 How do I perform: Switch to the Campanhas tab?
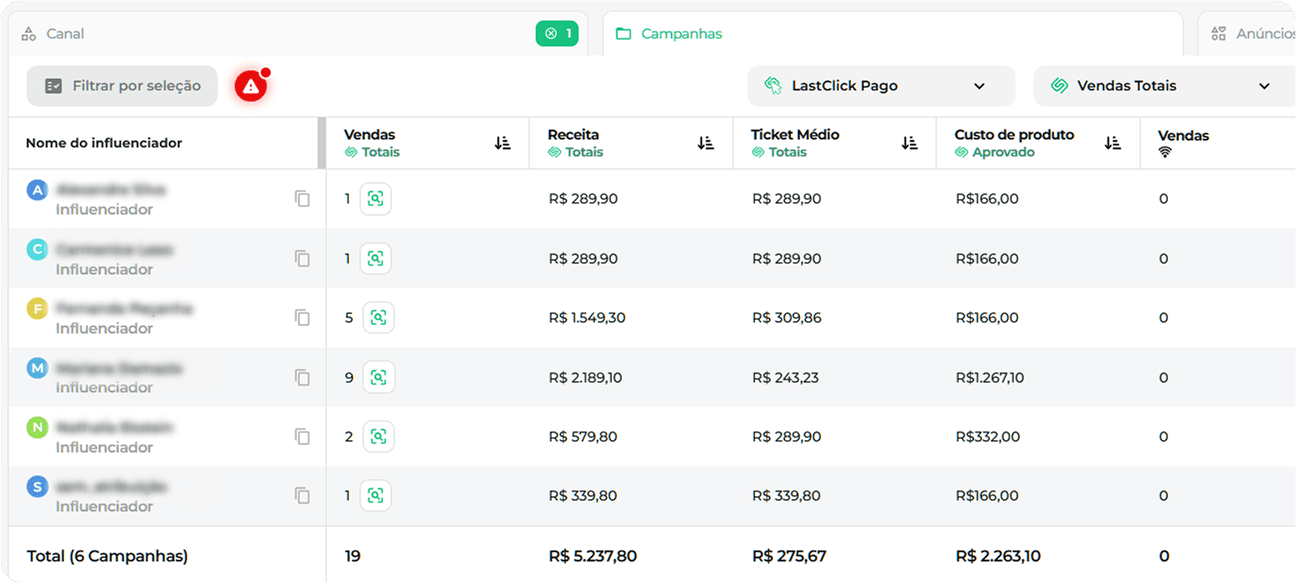pos(681,34)
